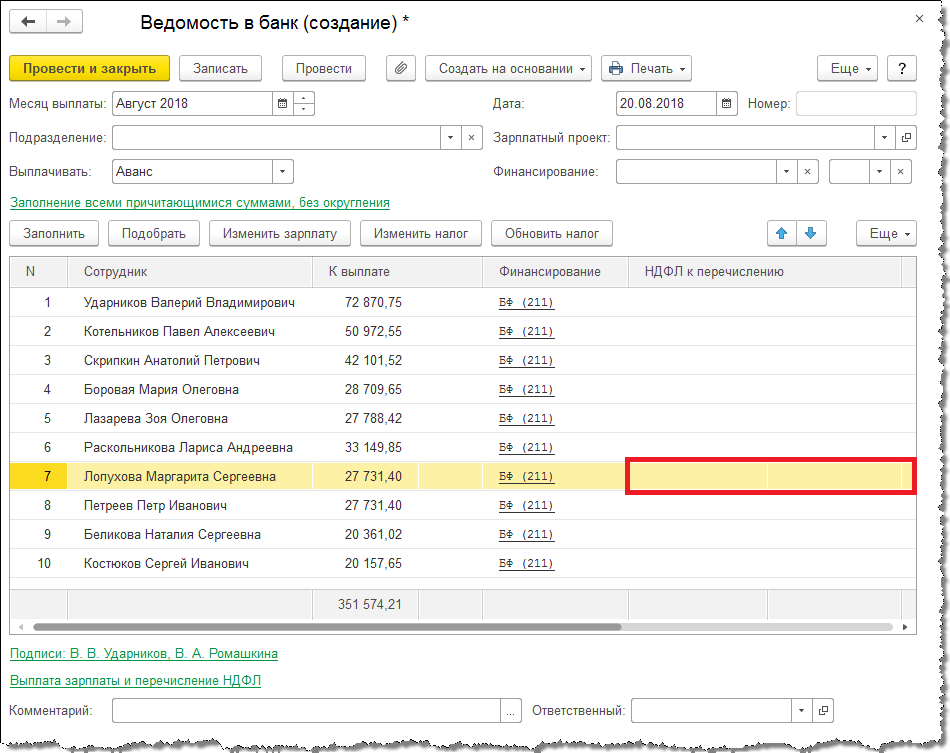Open Создать на основании menu
Image resolution: width=950 pixels, height=753 pixels.
pyautogui.click(x=508, y=68)
